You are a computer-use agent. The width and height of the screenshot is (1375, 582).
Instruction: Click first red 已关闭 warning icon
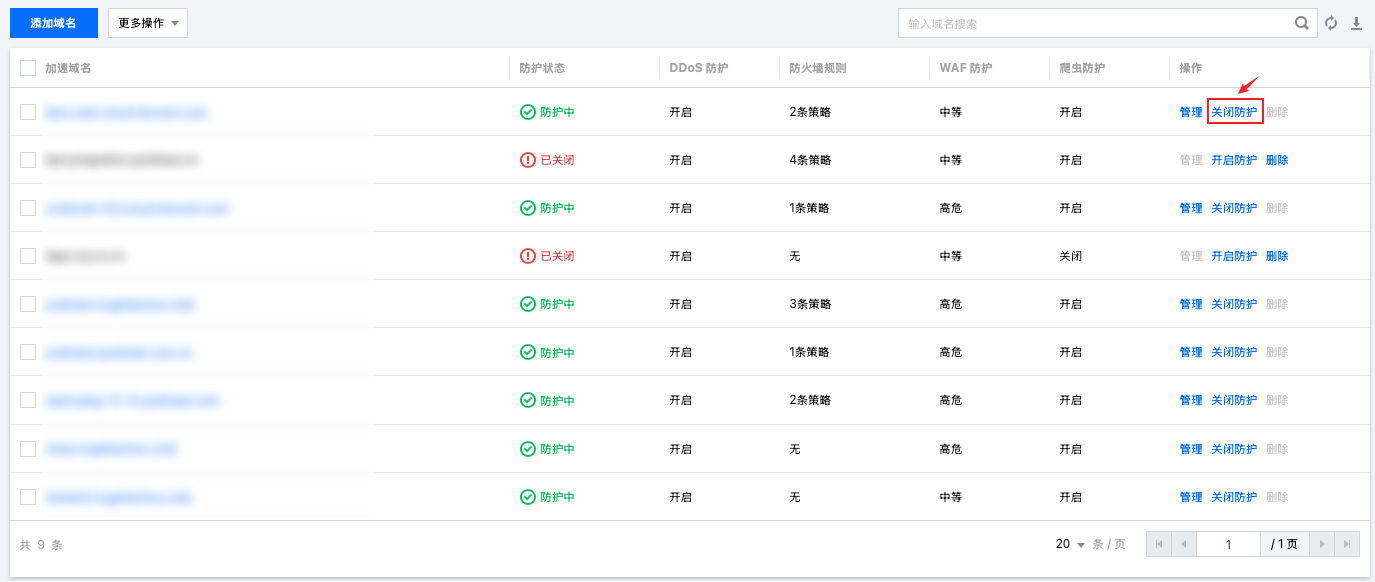tap(528, 160)
